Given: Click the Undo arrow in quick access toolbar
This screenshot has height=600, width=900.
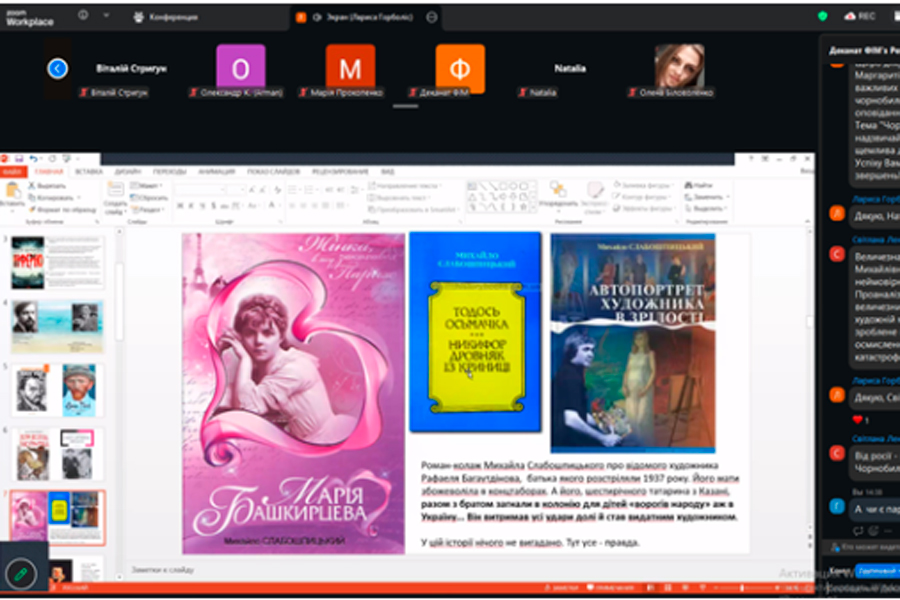Looking at the screenshot, I should (x=34, y=158).
